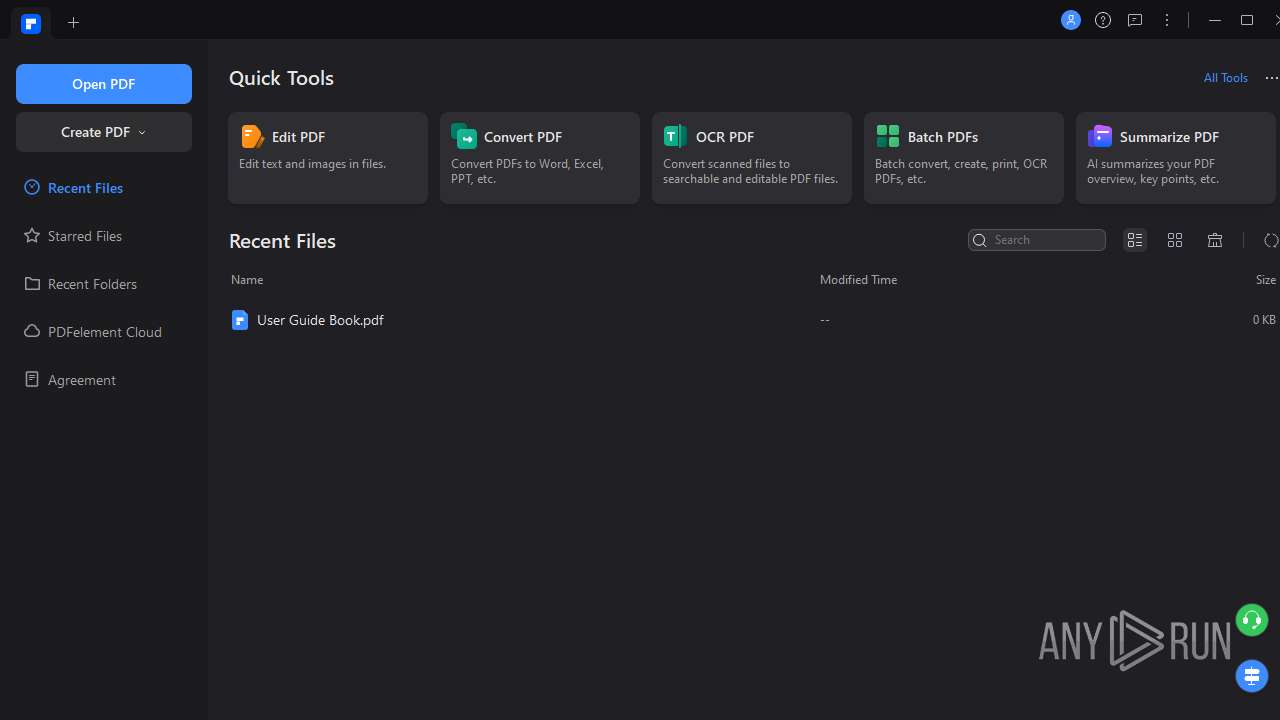Select Starred Files in the sidebar
1280x720 pixels.
[104, 236]
